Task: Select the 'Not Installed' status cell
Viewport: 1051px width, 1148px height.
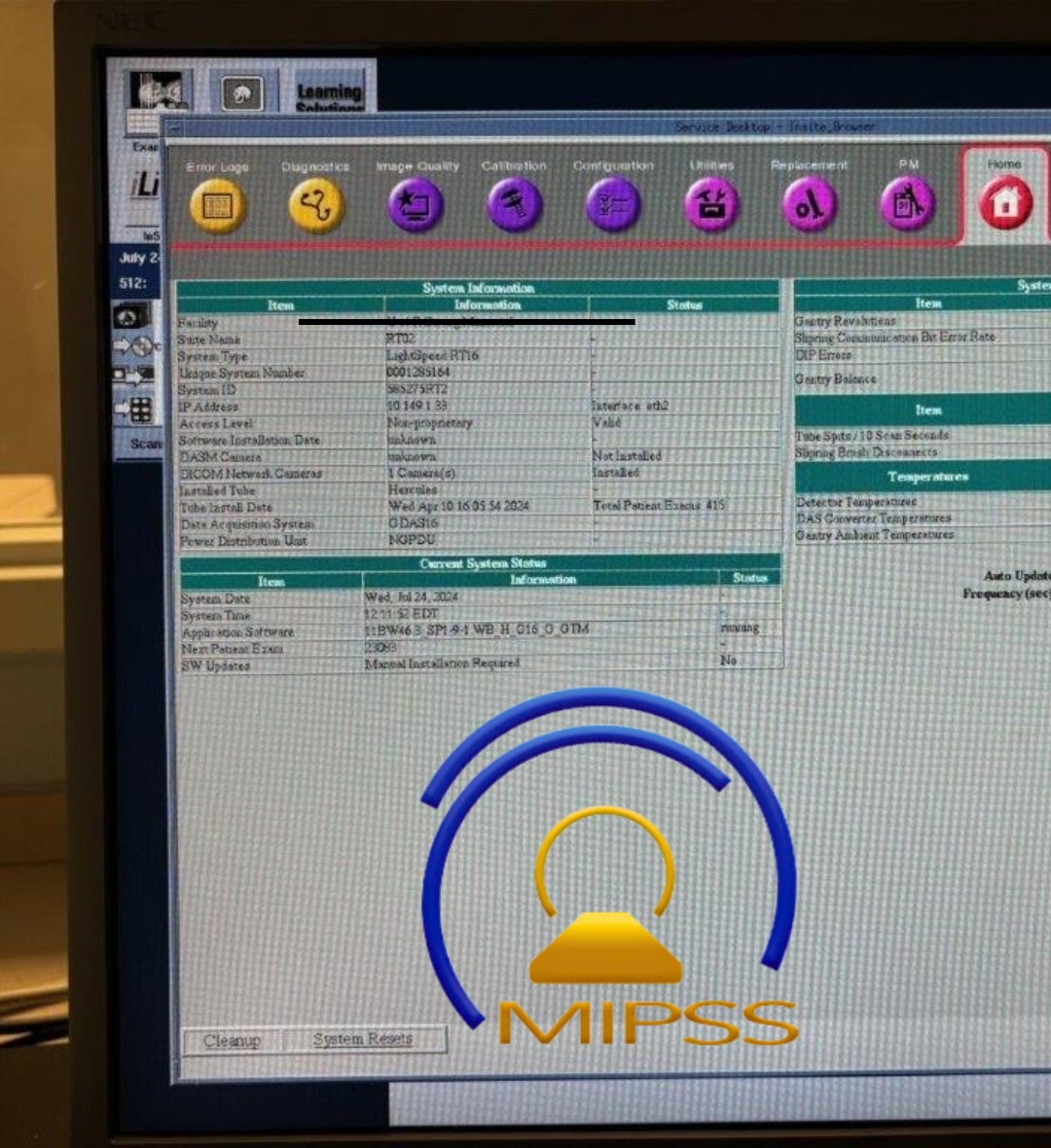Action: tap(627, 455)
